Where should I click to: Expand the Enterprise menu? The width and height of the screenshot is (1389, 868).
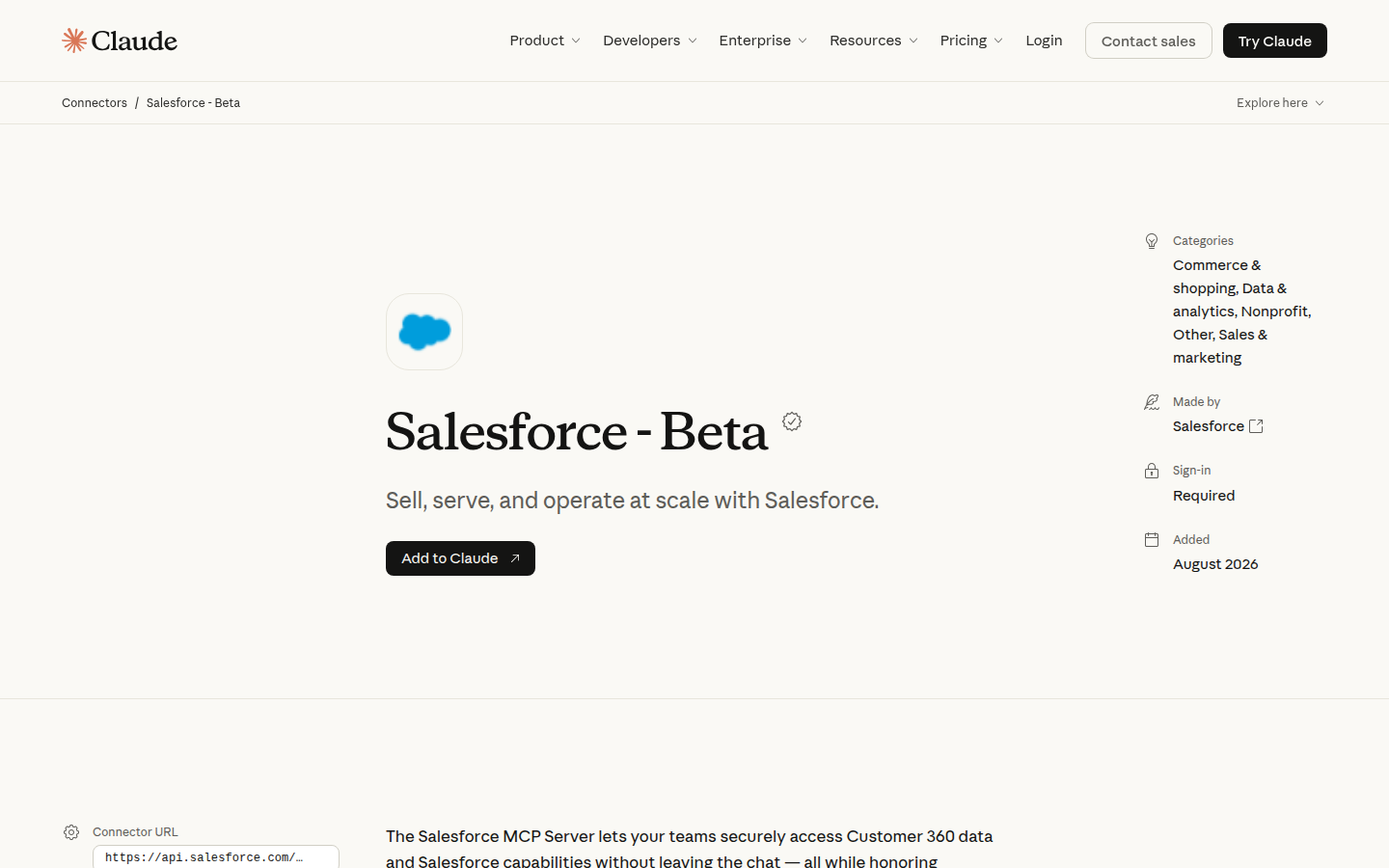tap(763, 41)
